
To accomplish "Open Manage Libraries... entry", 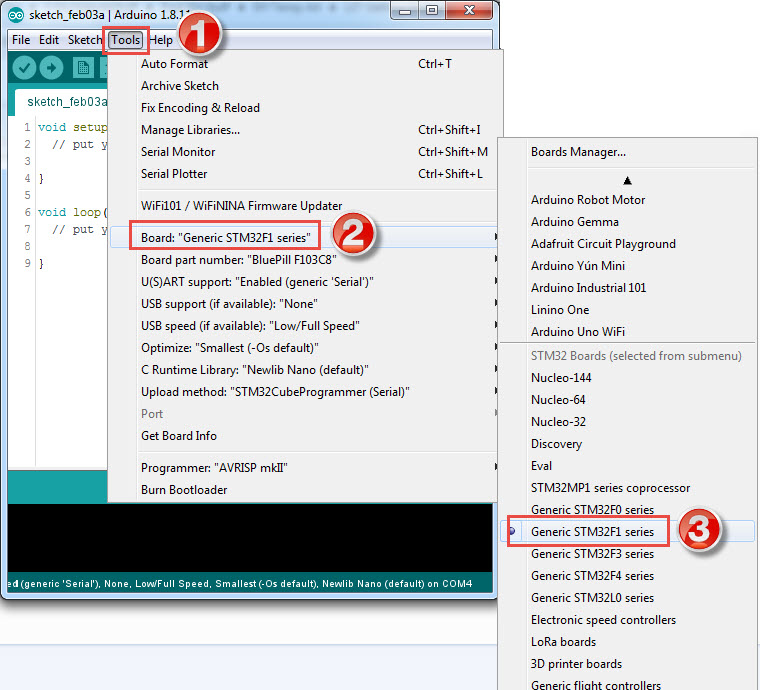I will pyautogui.click(x=304, y=130).
